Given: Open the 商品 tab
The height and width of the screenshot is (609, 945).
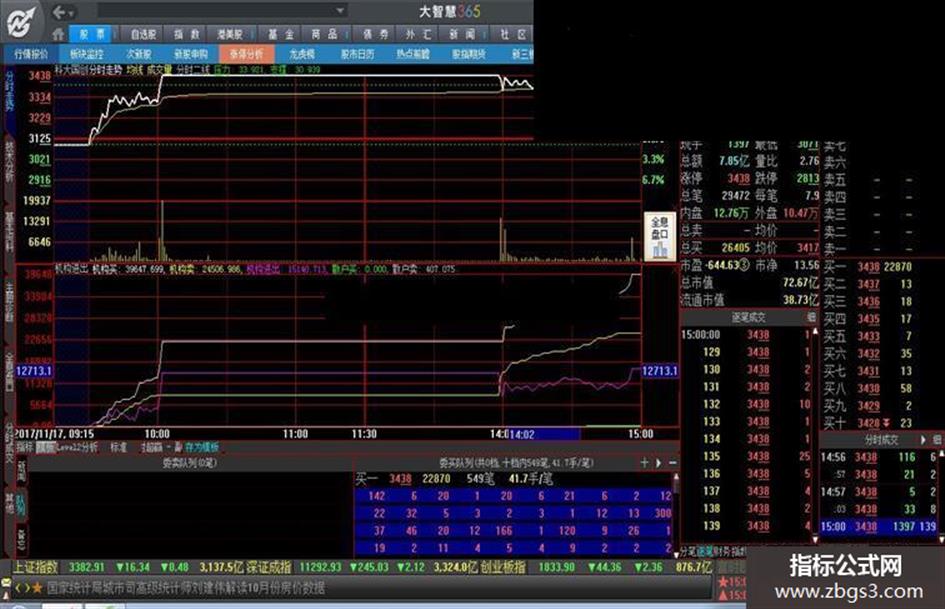Looking at the screenshot, I should click(x=324, y=34).
